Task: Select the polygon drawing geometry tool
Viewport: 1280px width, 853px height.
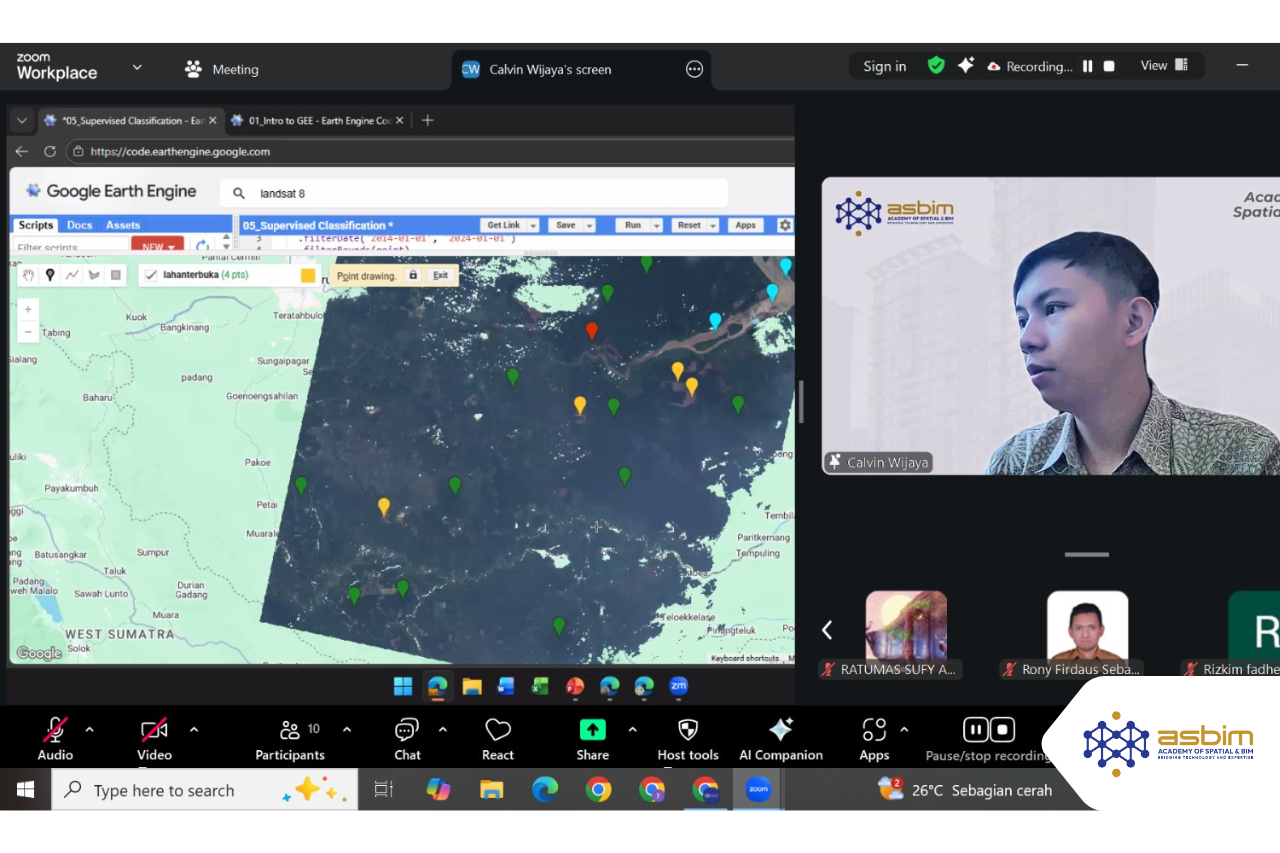Action: tap(92, 276)
